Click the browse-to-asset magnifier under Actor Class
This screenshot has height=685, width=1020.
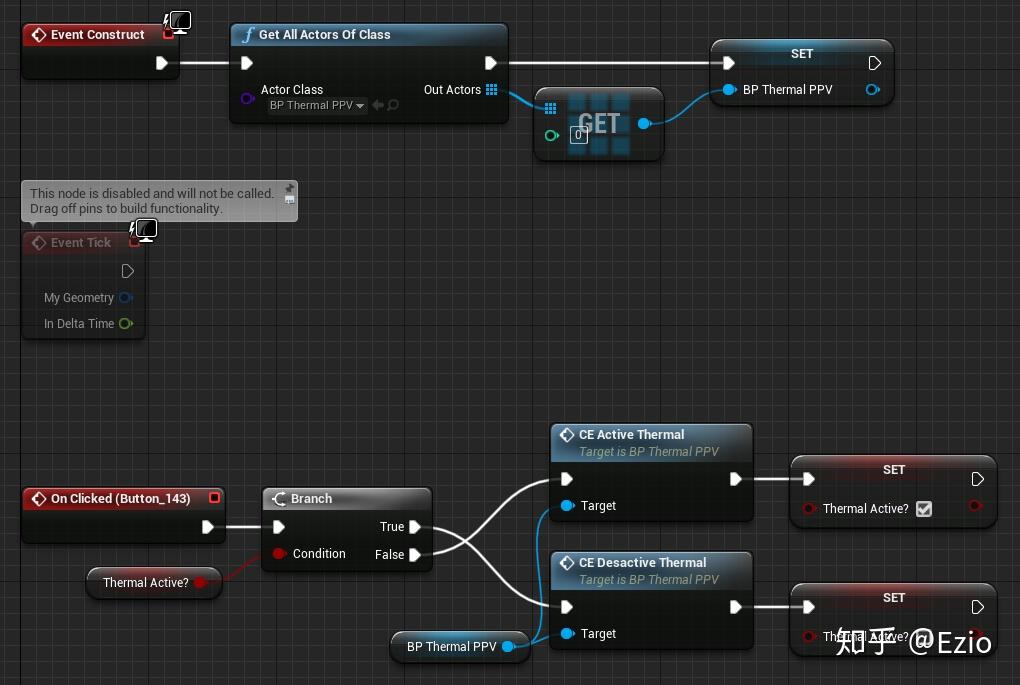[393, 105]
